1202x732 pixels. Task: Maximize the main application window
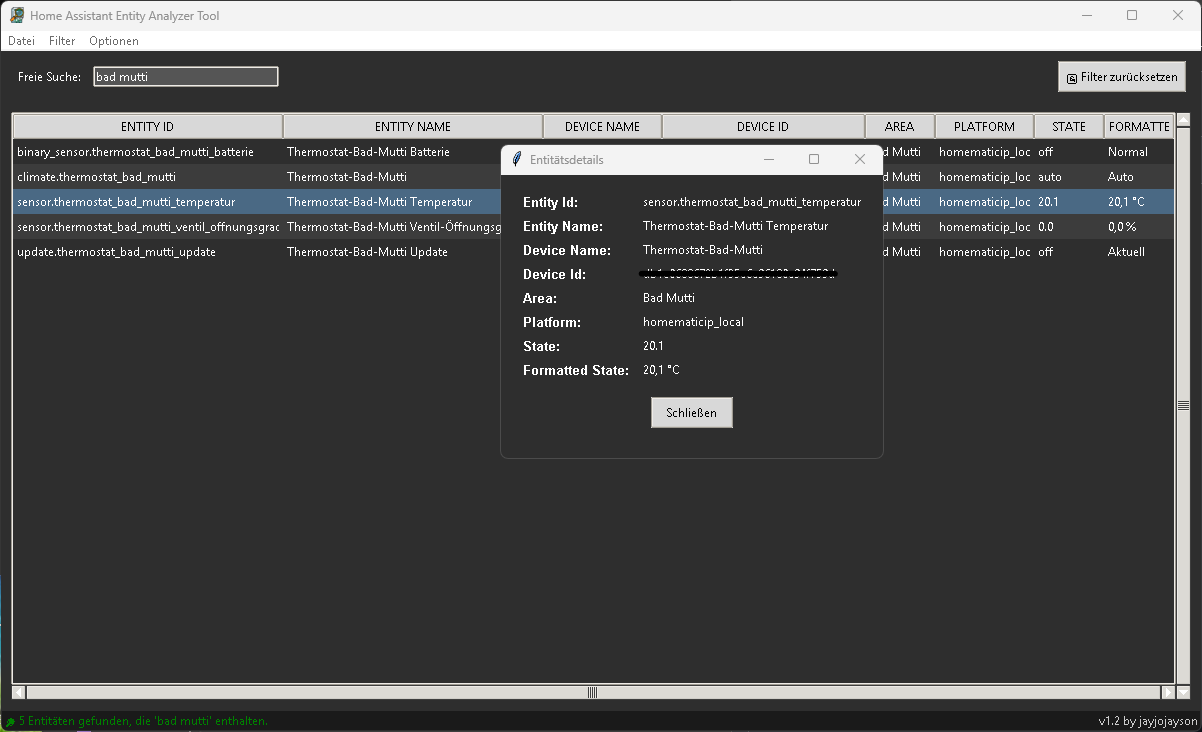[x=1132, y=15]
